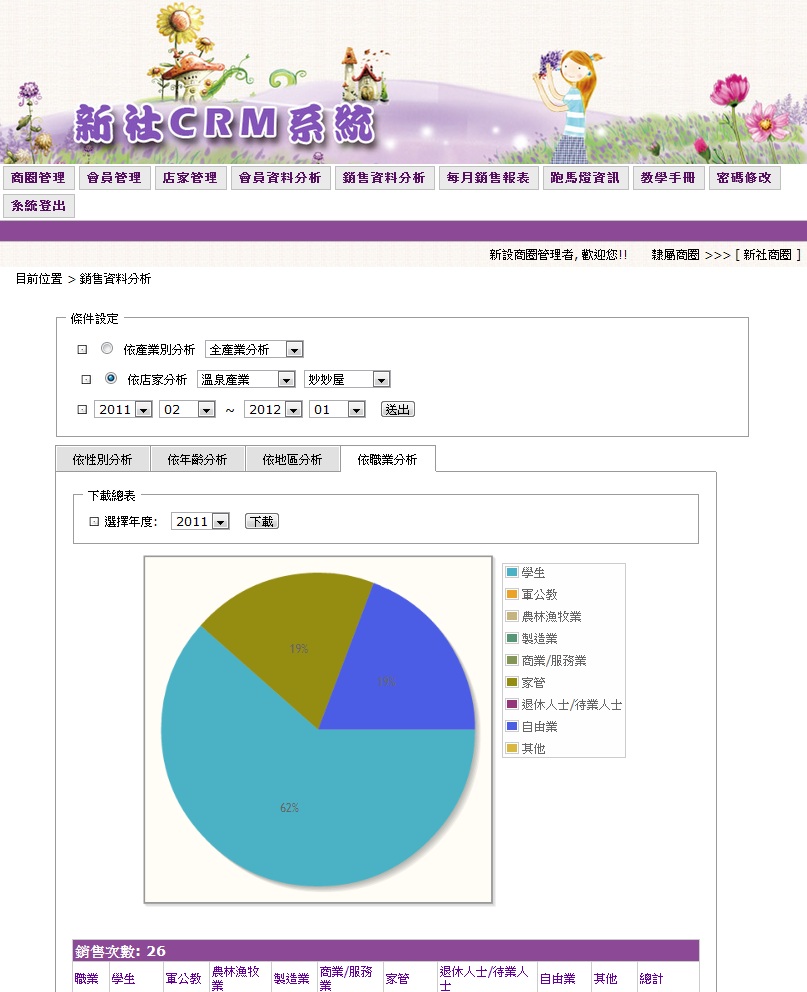This screenshot has height=992, width=807.
Task: Expand the 溫泉產業 industry dropdown
Action: pyautogui.click(x=246, y=379)
